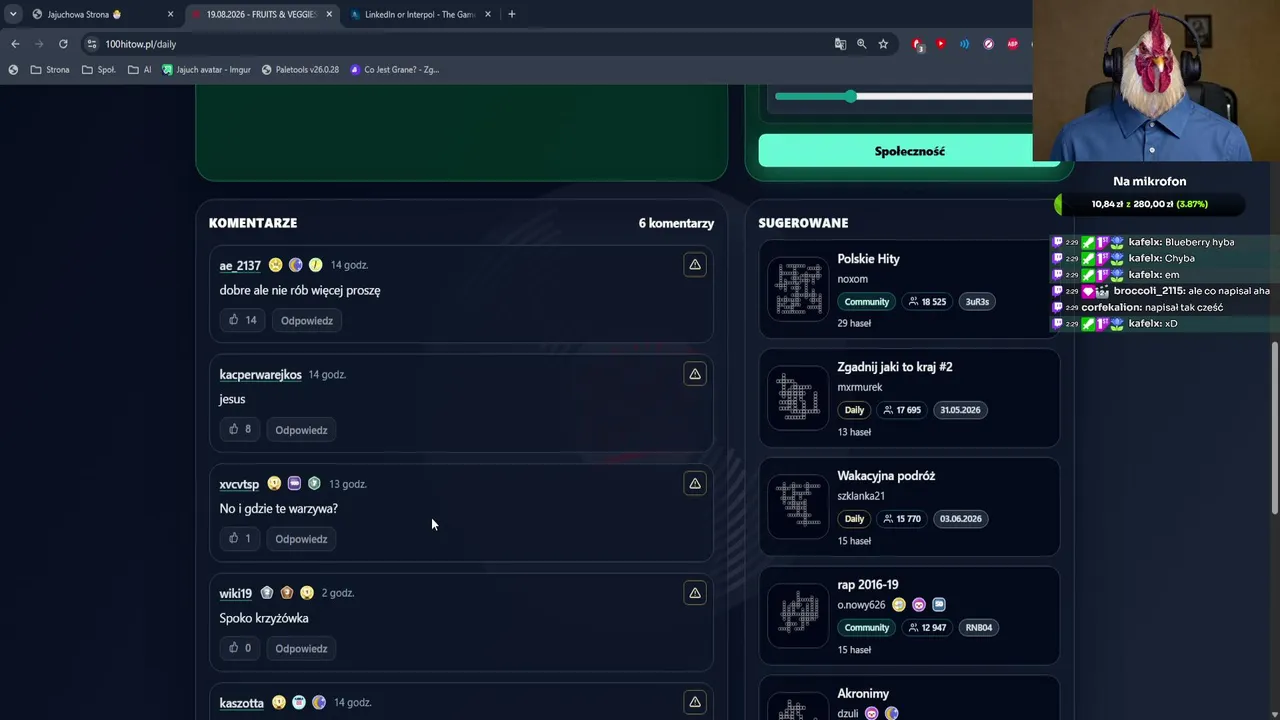Click Odpowiedz under the xvcvtsp comment
This screenshot has width=1280, height=720.
pos(301,539)
